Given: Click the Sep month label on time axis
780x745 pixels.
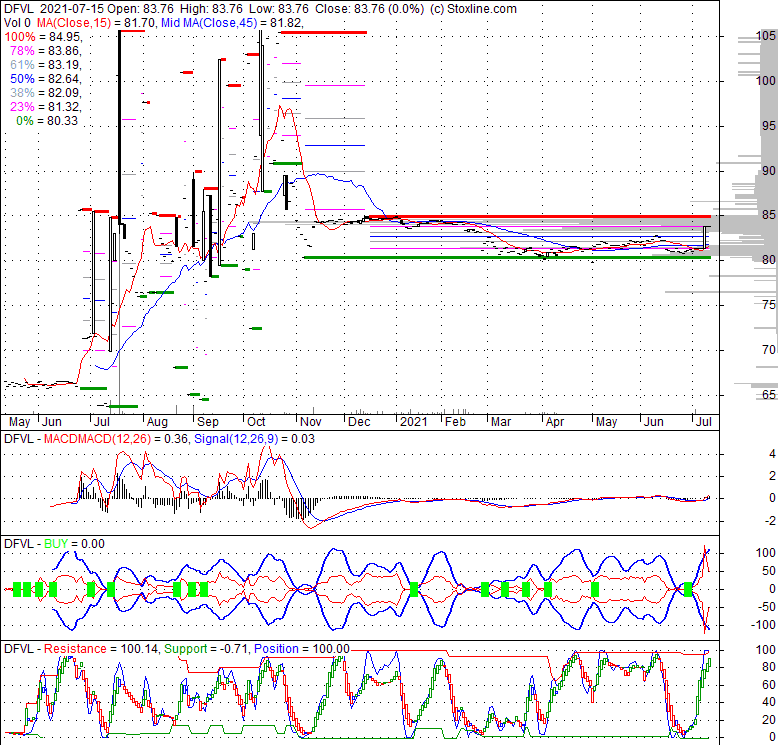Looking at the screenshot, I should click(208, 422).
